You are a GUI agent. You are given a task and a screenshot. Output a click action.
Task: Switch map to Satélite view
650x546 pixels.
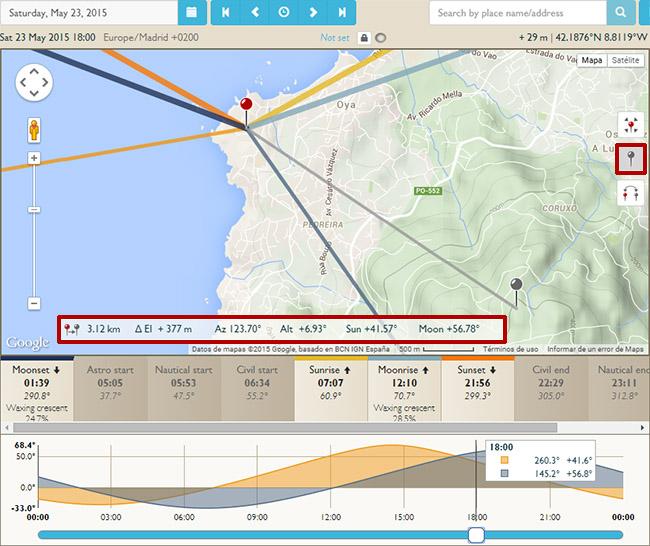625,60
